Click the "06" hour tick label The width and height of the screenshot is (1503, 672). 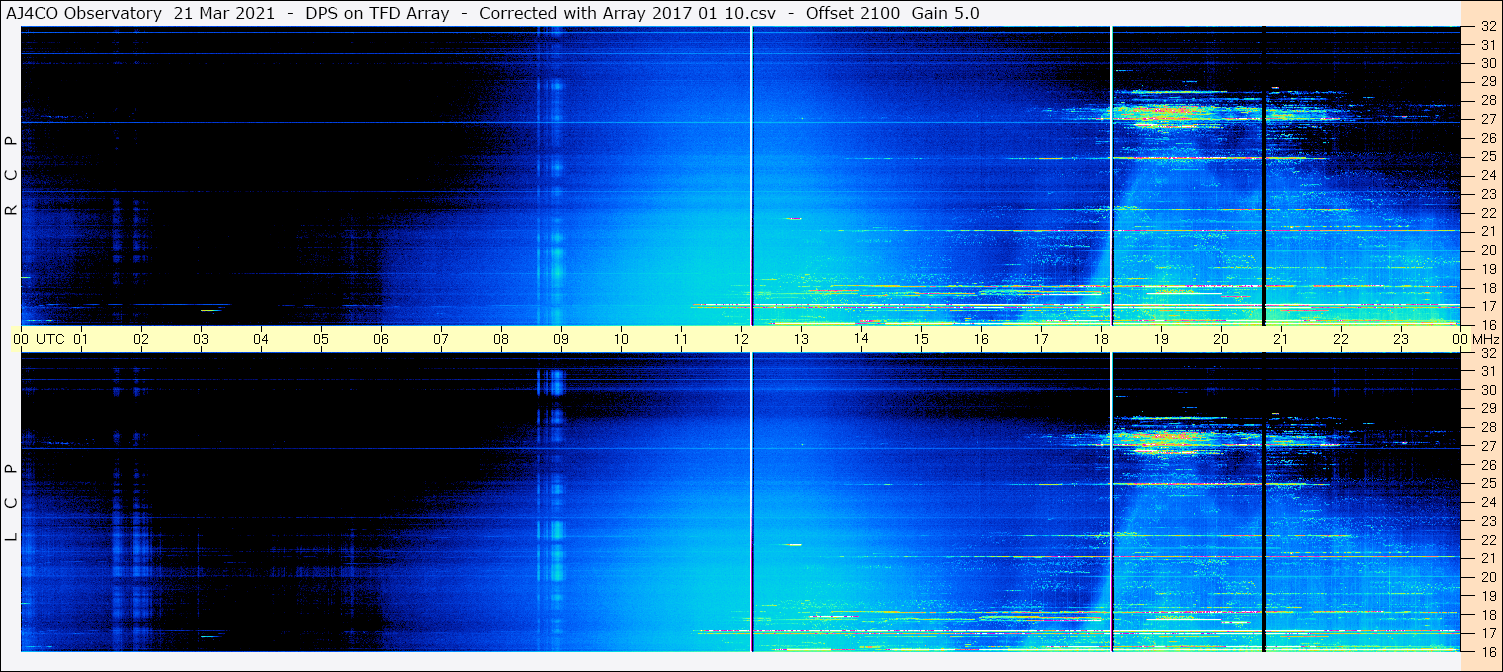381,339
